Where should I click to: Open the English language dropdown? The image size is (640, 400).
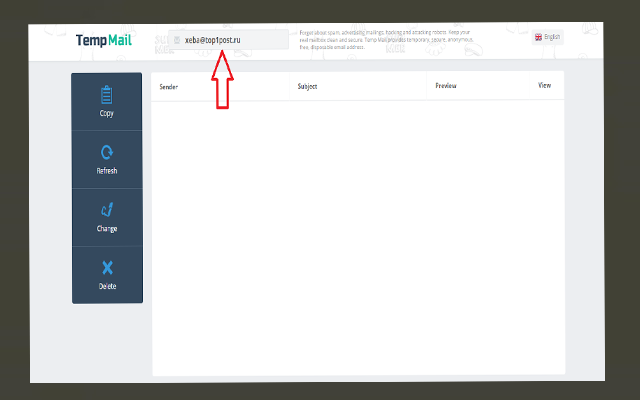pos(549,37)
